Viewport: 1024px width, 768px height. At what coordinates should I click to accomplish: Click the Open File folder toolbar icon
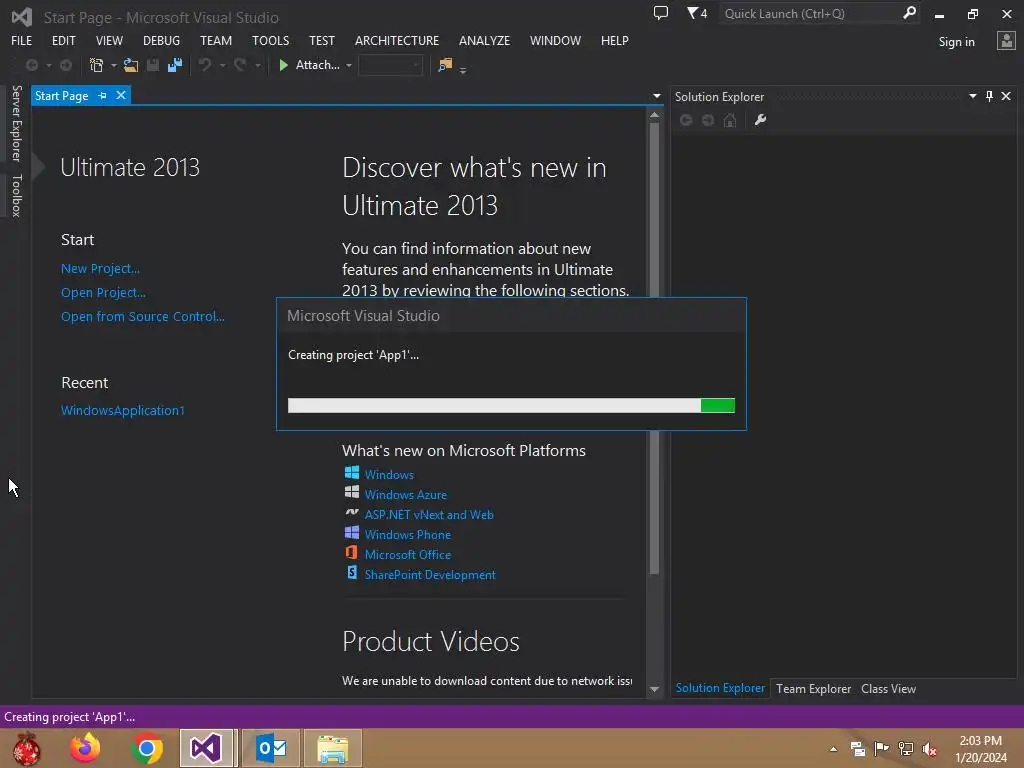pos(131,65)
